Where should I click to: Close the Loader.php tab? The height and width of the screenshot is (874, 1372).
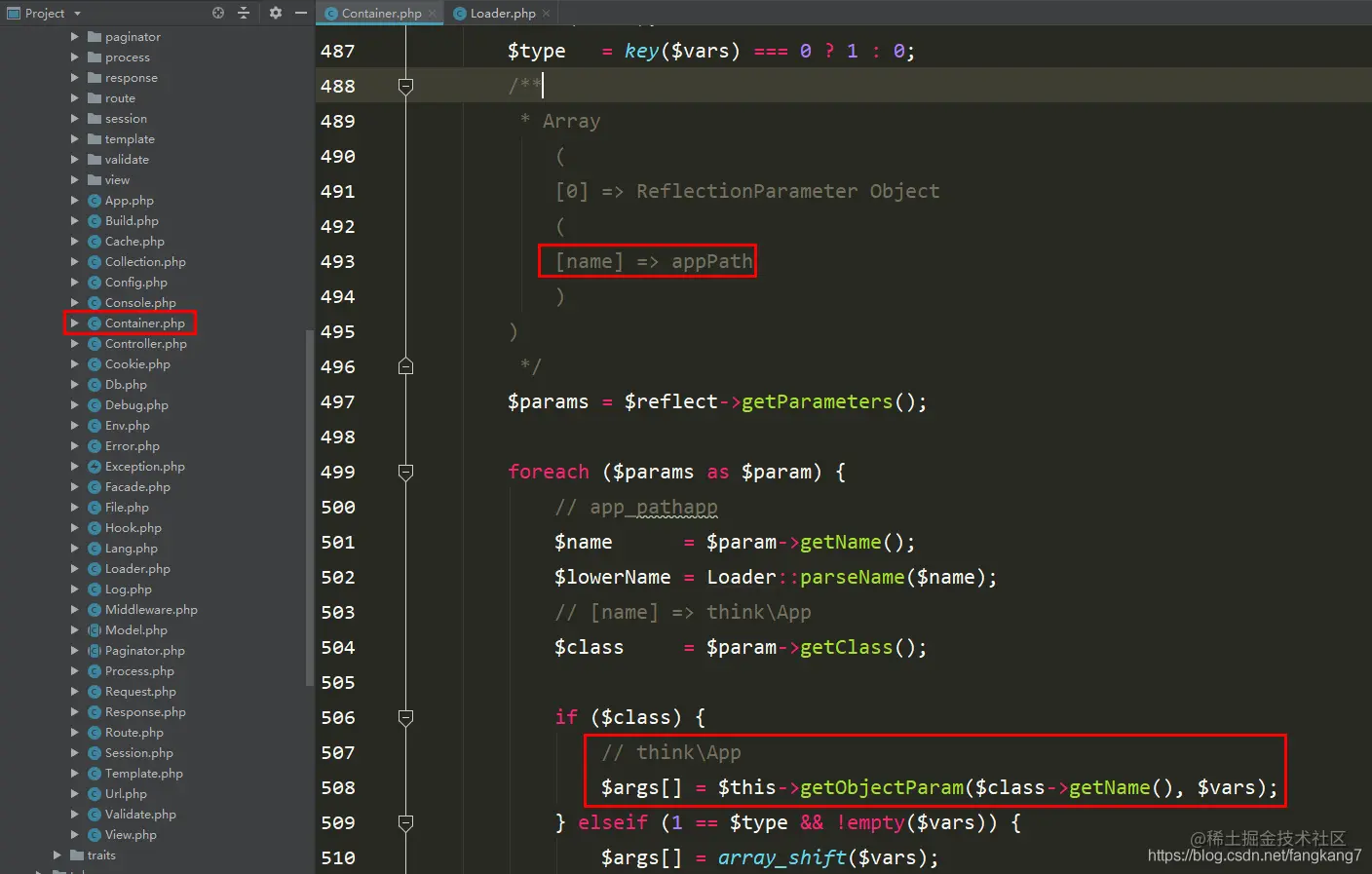(547, 13)
